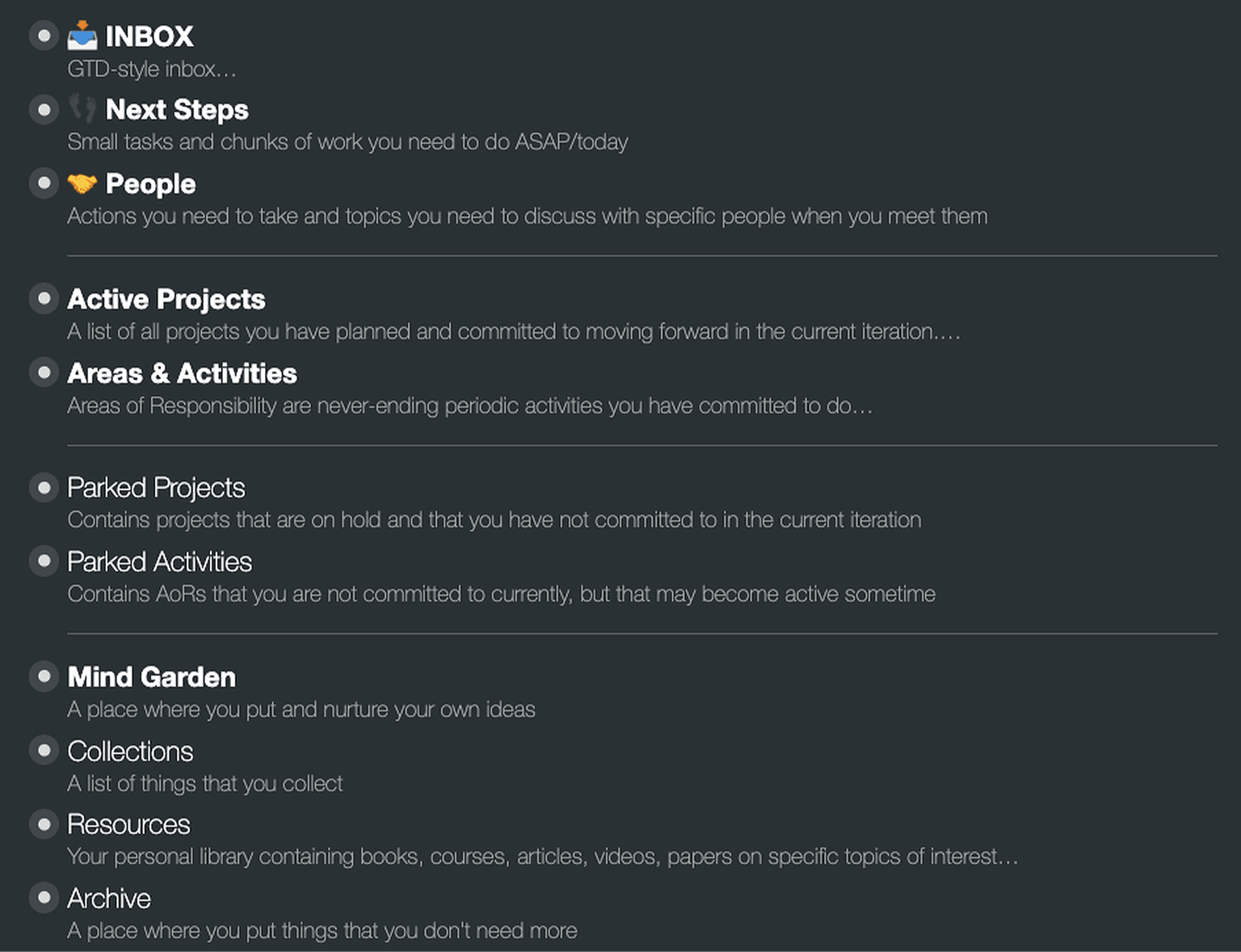
Task: Click the handshake icon beside People
Action: pos(82,183)
